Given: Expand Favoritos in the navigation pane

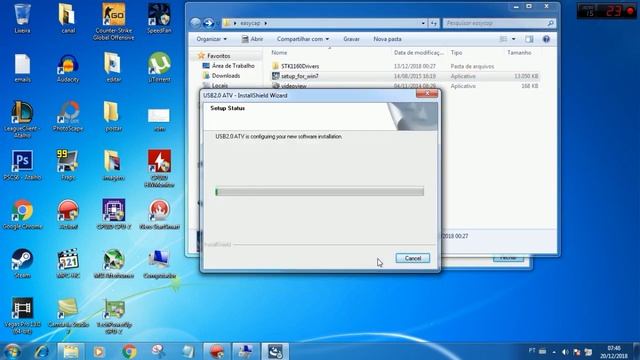Looking at the screenshot, I should tap(218, 56).
